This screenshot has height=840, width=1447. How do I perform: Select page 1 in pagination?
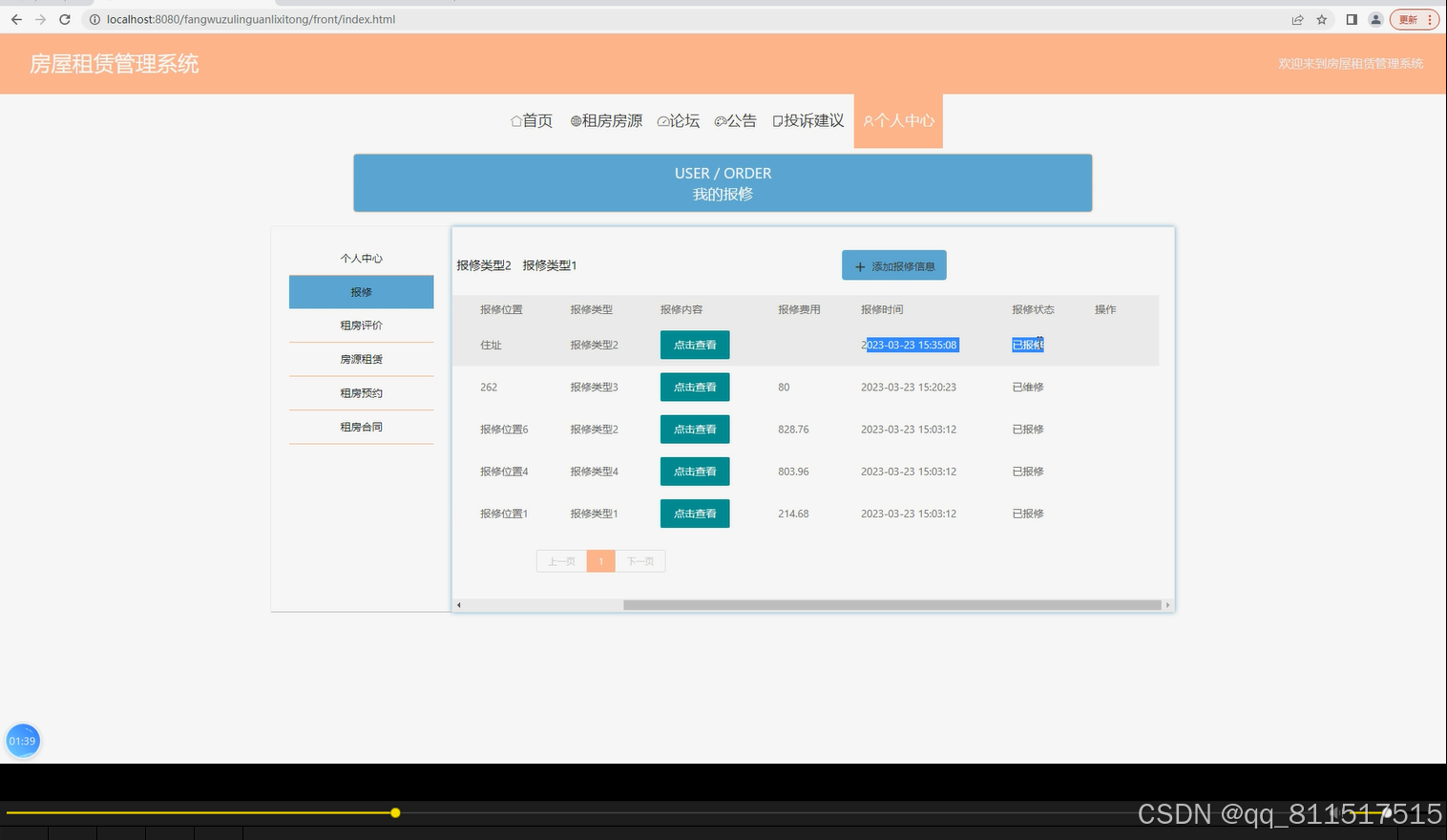click(x=601, y=561)
